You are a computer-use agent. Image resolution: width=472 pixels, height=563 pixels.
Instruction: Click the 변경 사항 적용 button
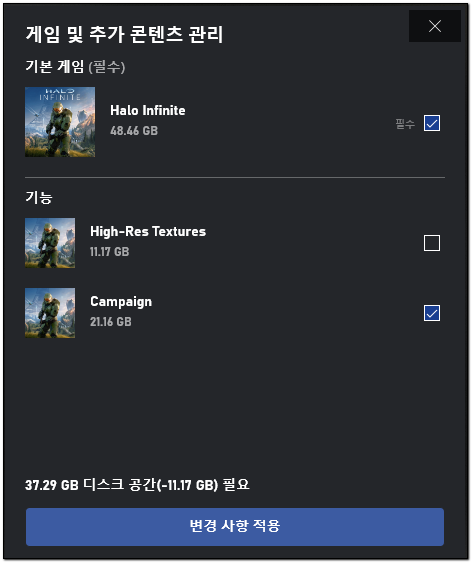[235, 527]
